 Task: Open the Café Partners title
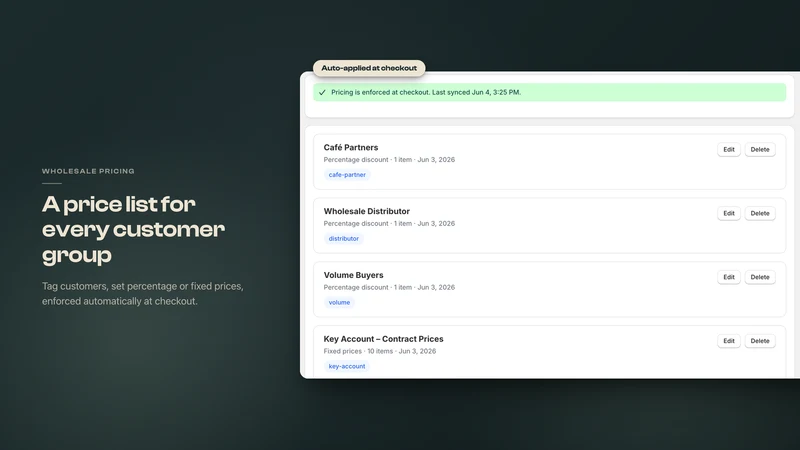(351, 147)
